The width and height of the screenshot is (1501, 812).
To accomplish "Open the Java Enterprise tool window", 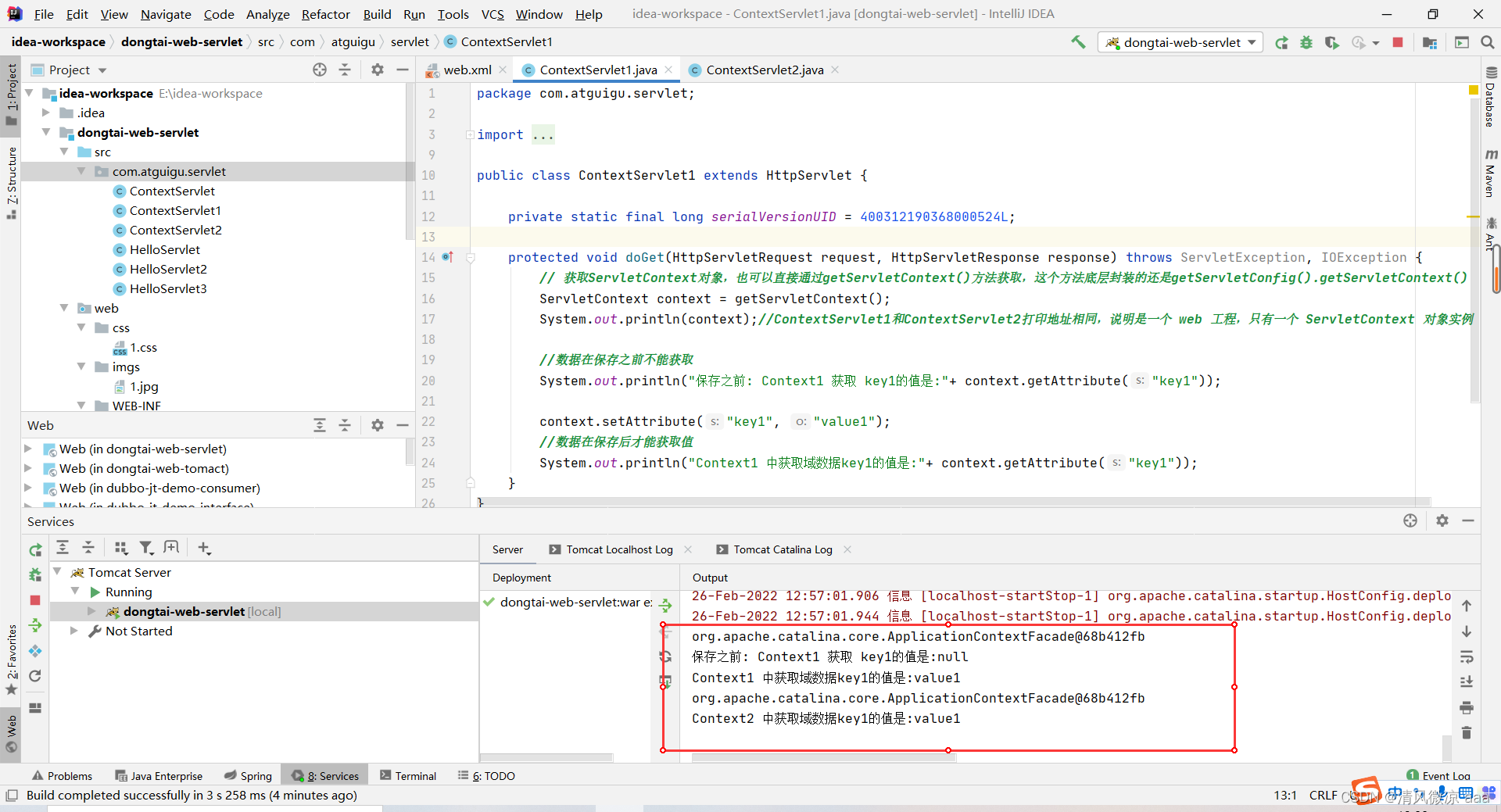I will click(x=159, y=776).
